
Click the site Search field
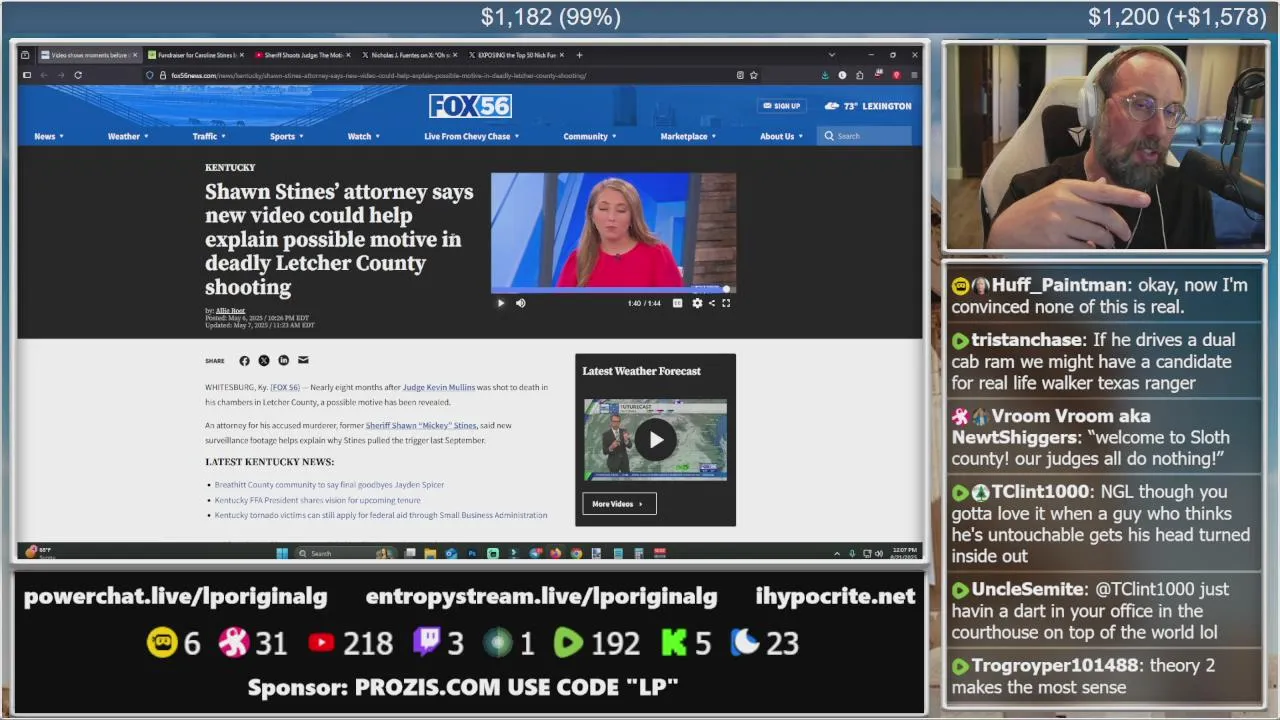(866, 136)
